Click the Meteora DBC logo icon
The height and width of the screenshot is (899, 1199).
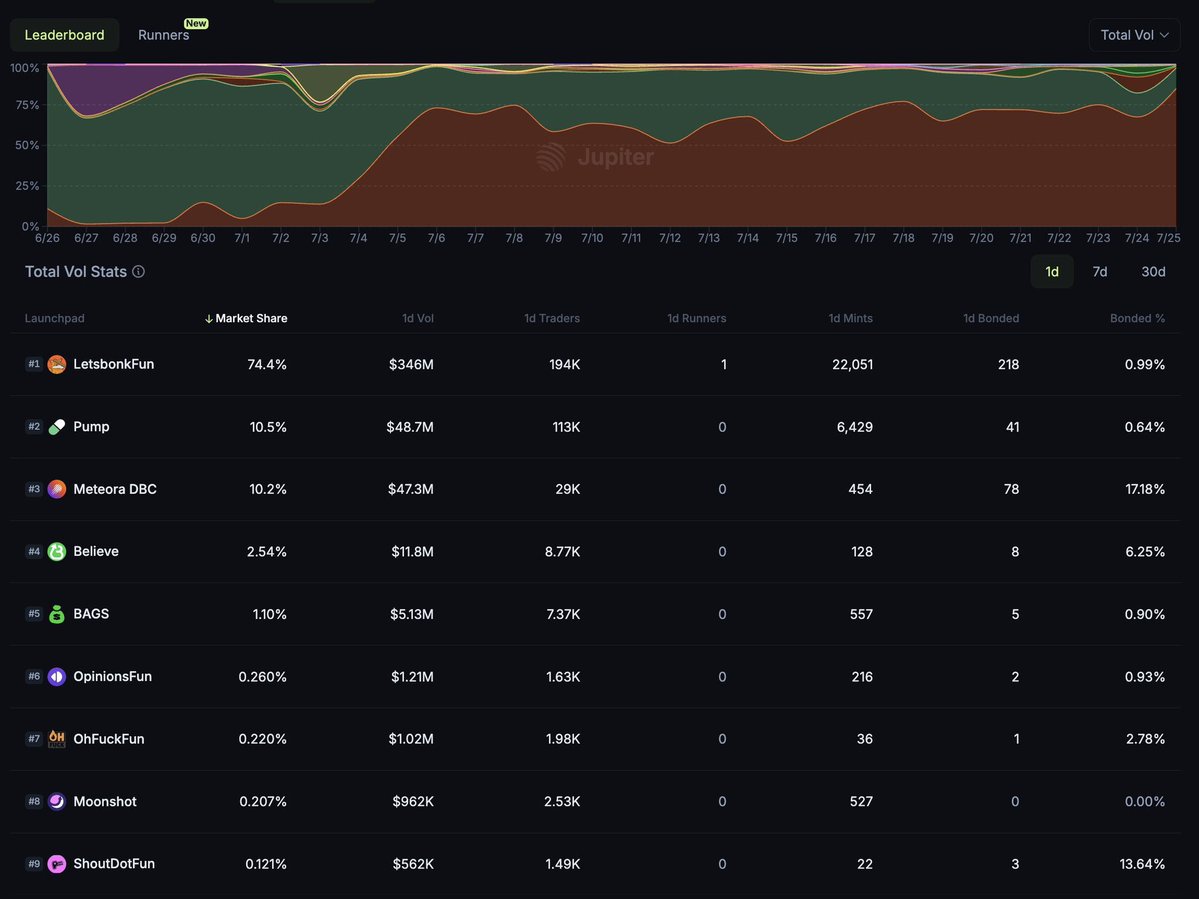pyautogui.click(x=57, y=489)
